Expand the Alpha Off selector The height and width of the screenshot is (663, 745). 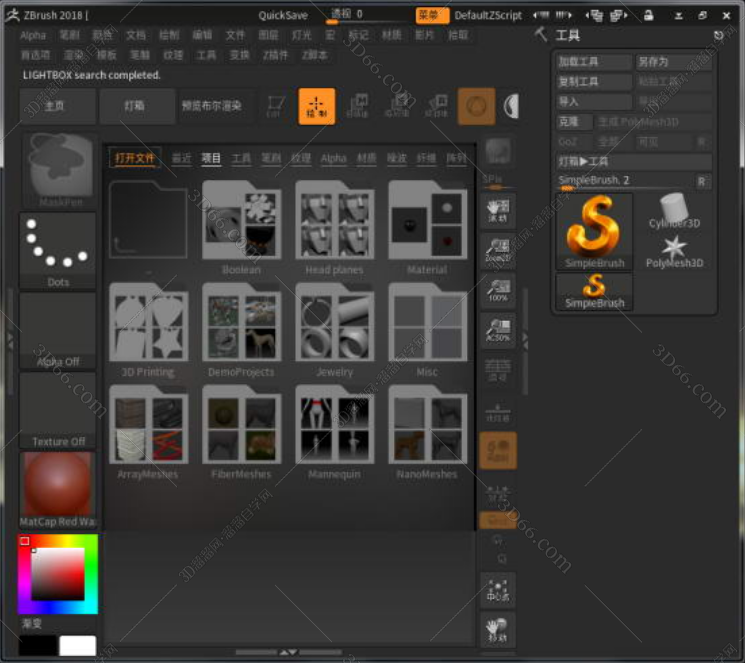[58, 330]
